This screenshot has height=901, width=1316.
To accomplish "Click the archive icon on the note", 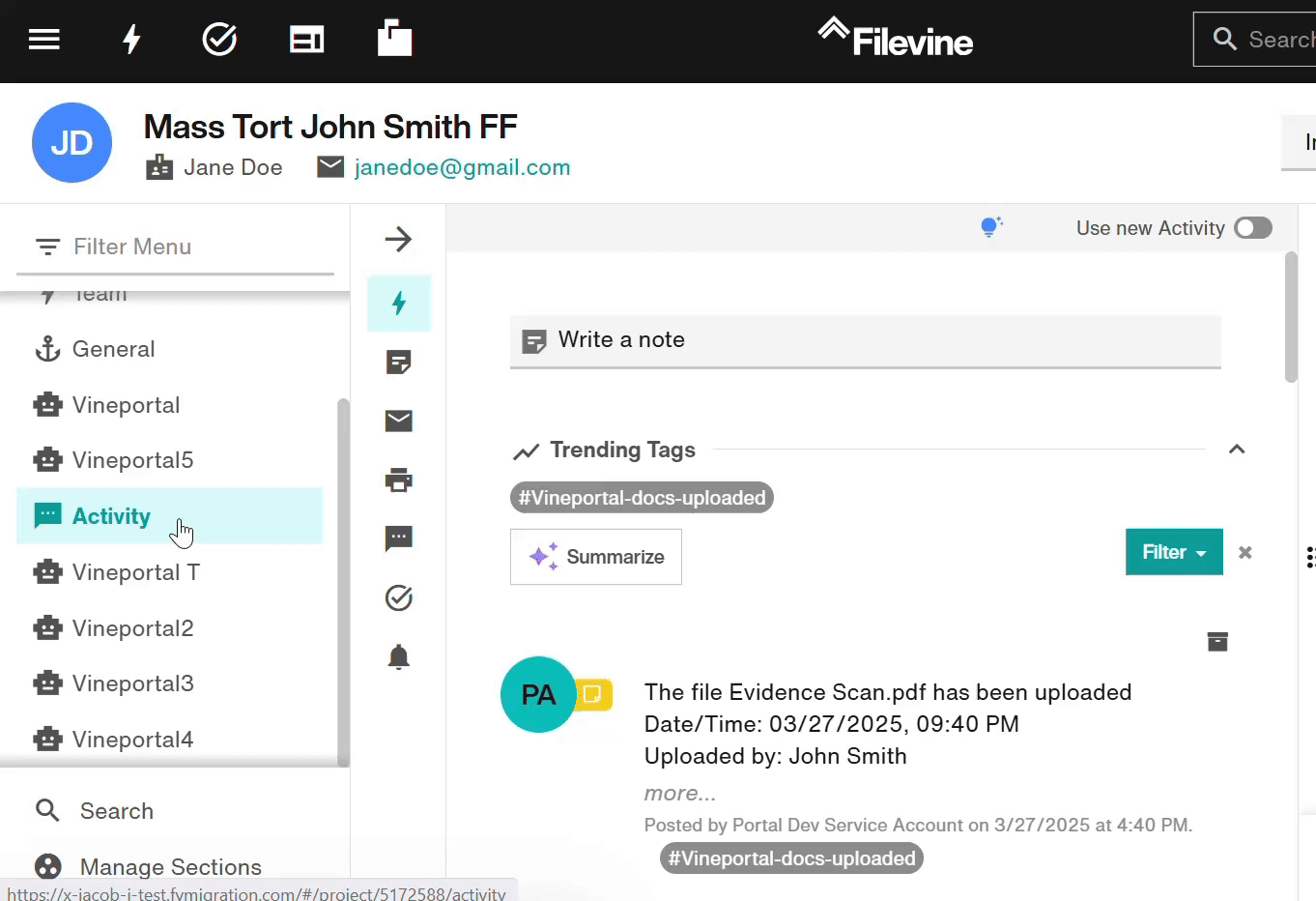I will [x=1217, y=642].
